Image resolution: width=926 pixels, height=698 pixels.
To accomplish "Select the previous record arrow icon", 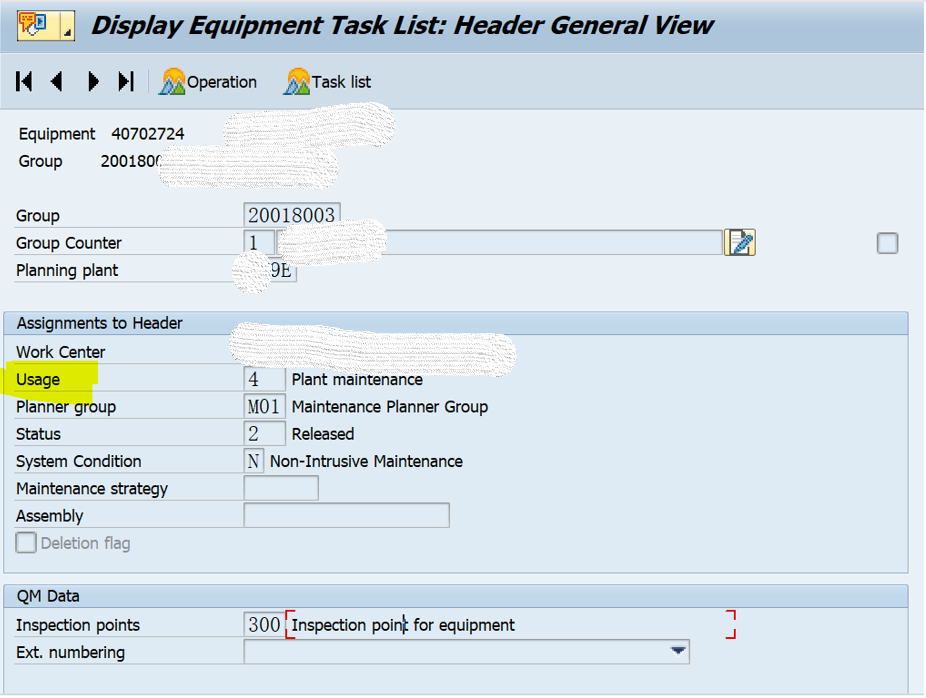I will (57, 82).
